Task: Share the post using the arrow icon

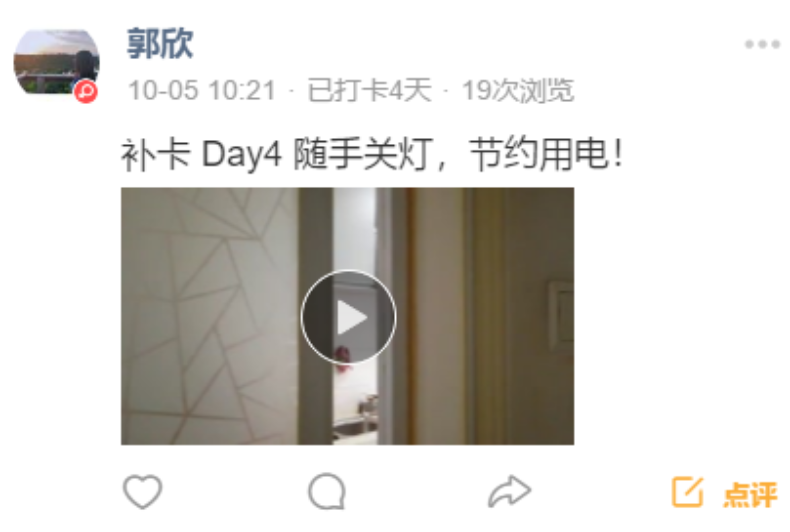Action: pyautogui.click(x=509, y=491)
